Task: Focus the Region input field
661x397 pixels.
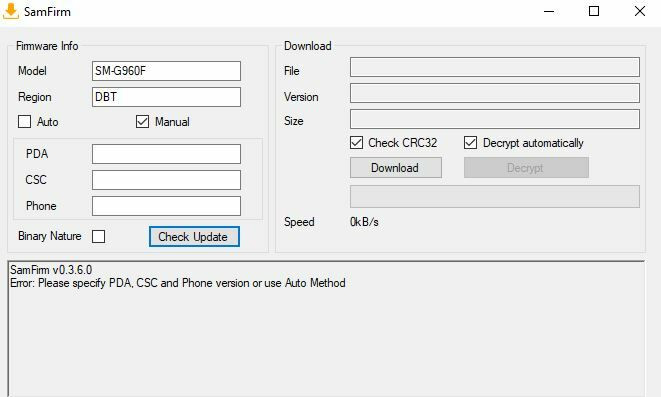Action: point(166,97)
